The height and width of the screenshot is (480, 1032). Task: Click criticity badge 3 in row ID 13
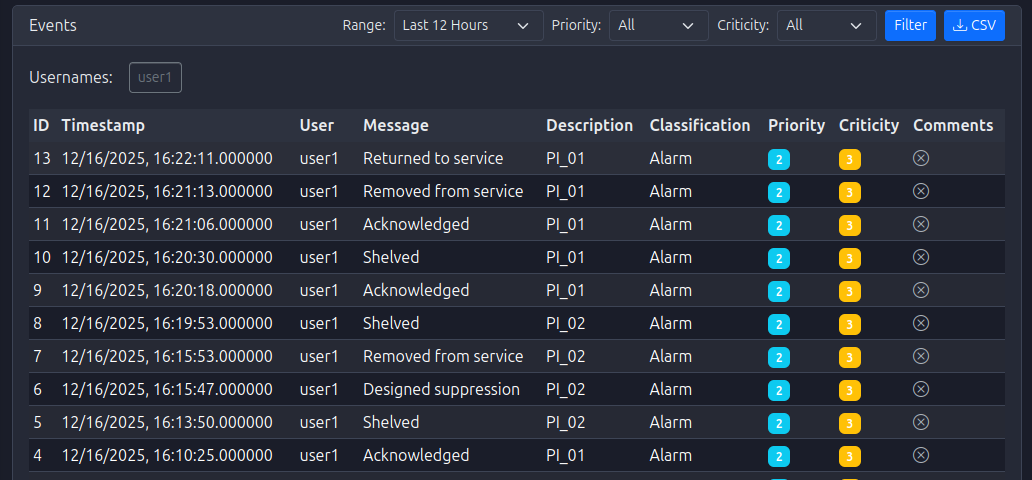(849, 160)
